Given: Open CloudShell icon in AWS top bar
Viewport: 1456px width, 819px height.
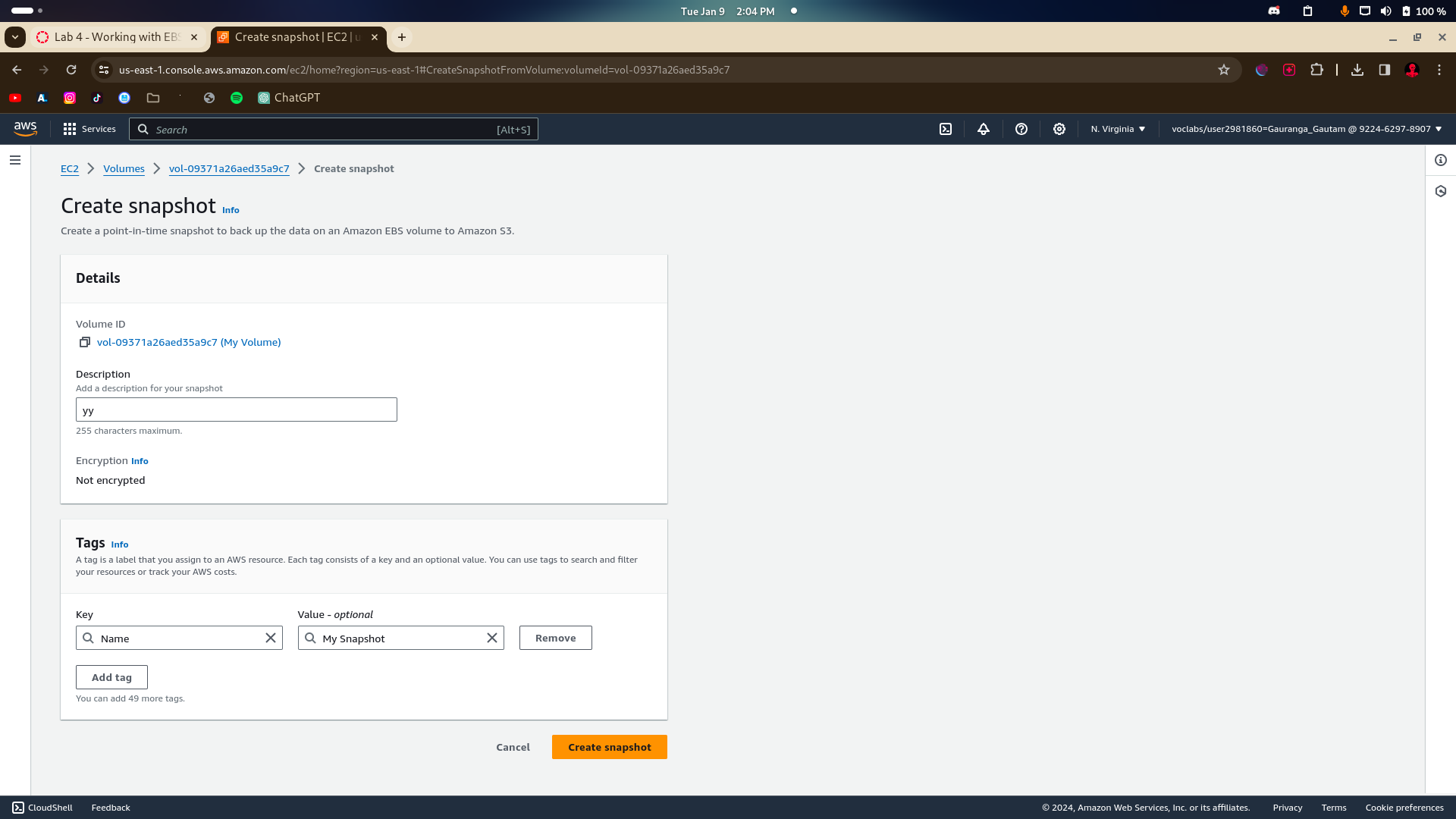Looking at the screenshot, I should [946, 129].
